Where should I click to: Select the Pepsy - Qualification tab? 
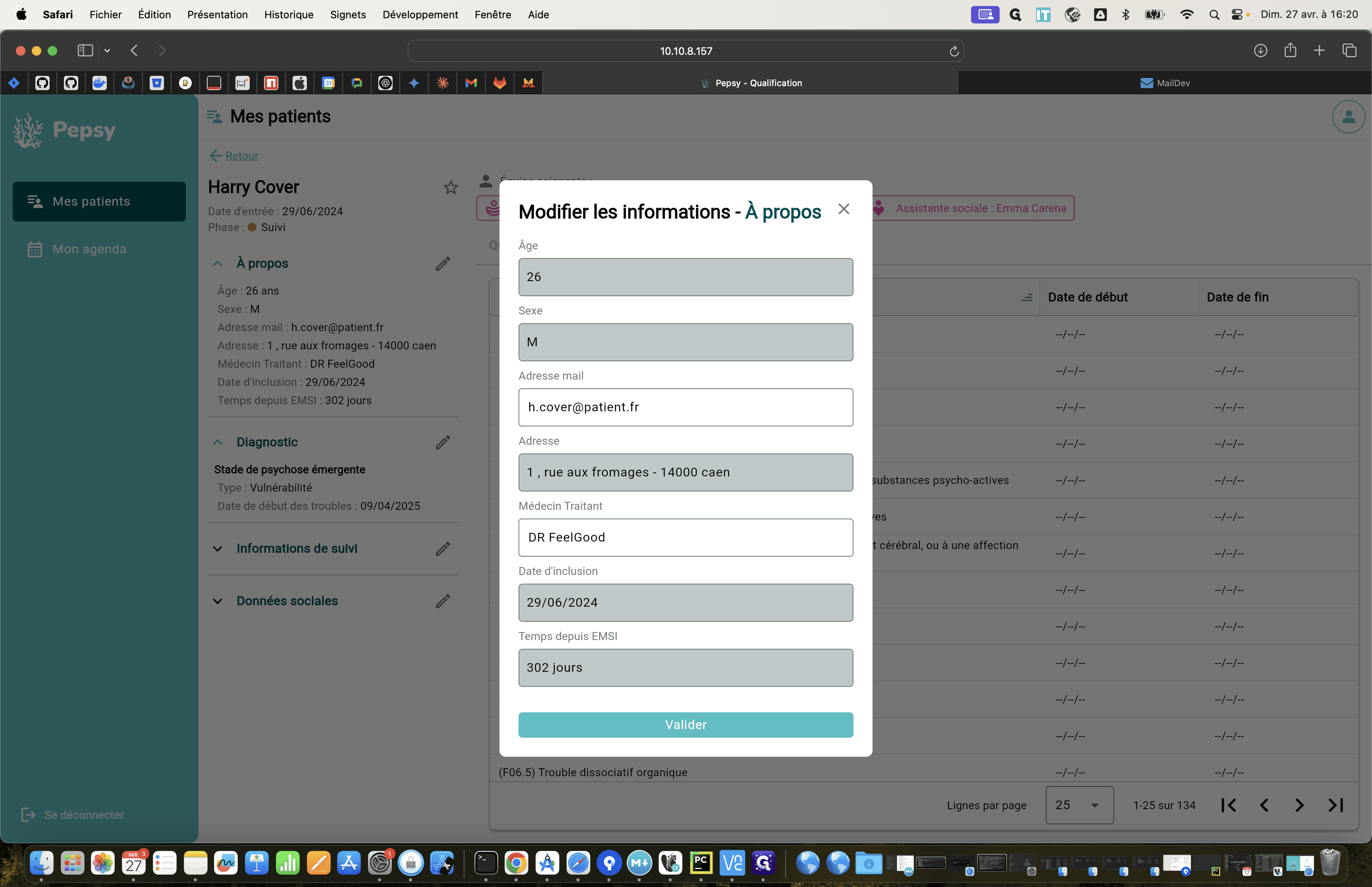[751, 83]
